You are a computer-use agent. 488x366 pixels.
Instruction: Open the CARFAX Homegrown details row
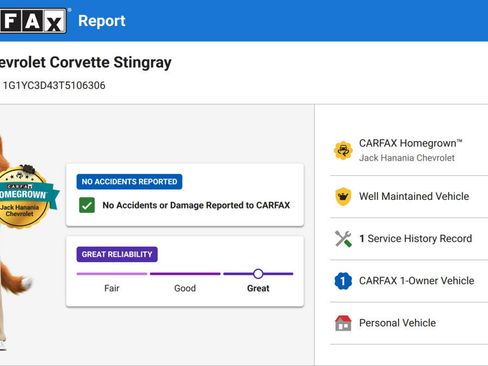(409, 151)
